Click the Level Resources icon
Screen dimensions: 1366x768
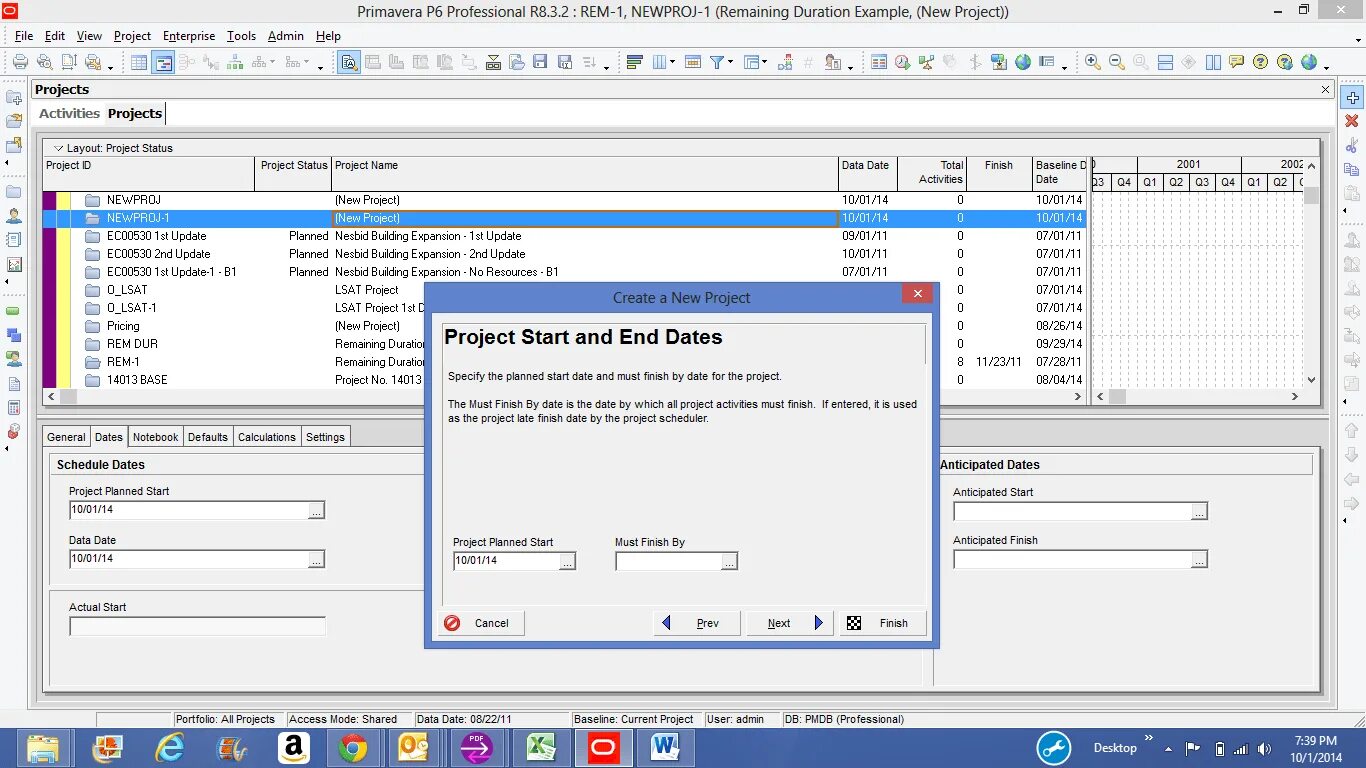click(926, 62)
